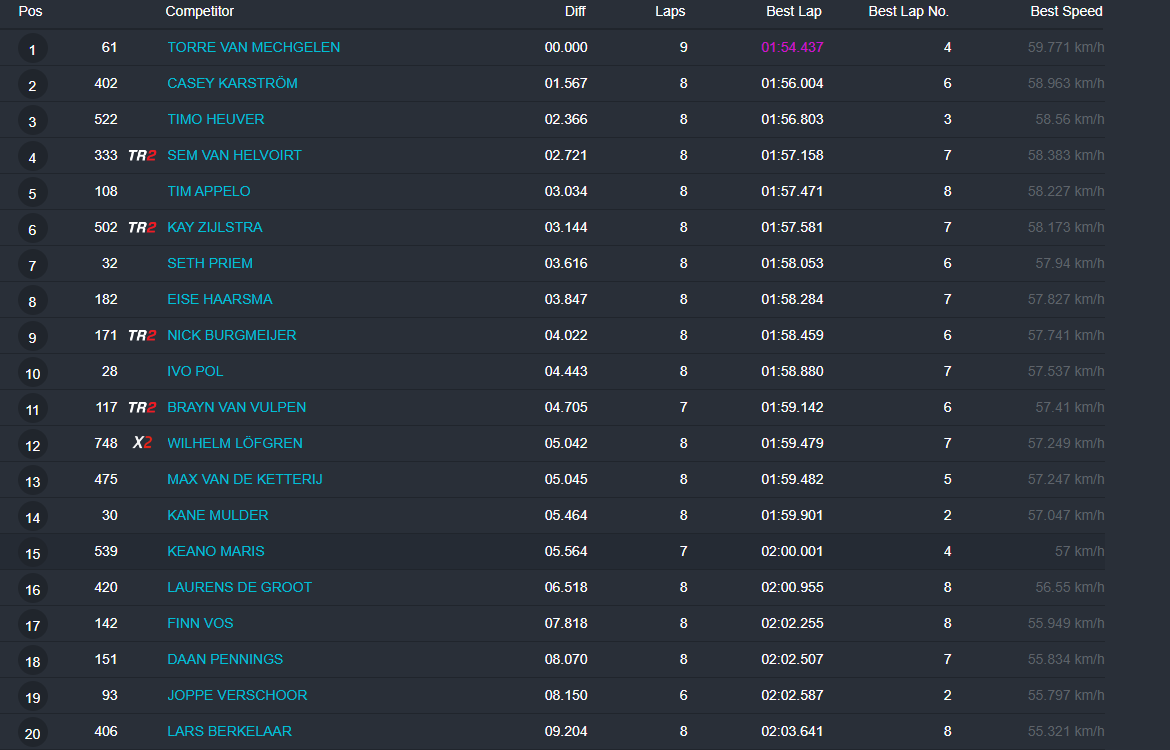Click X2 badge next to Wilhelm Löfgren
This screenshot has width=1170, height=750.
click(142, 444)
